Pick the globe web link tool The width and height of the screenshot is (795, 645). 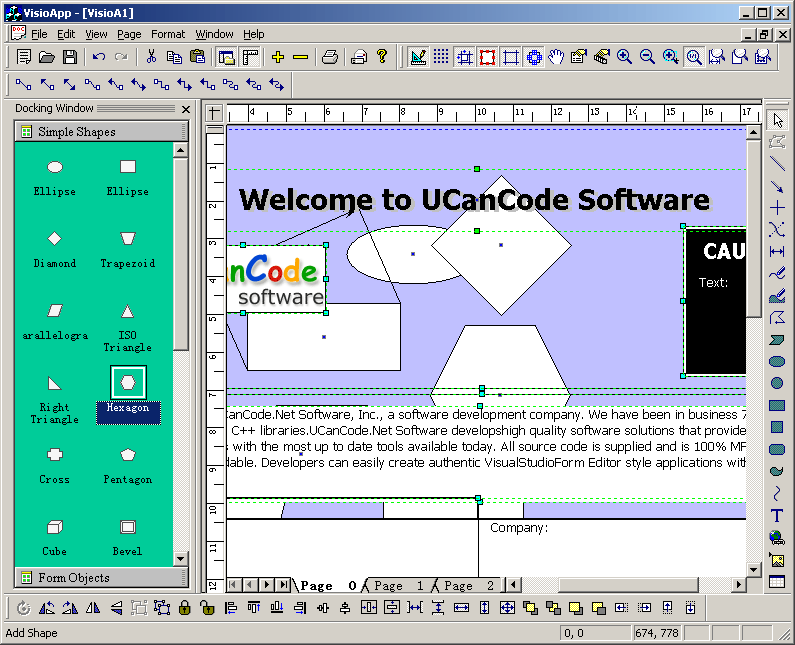(777, 538)
